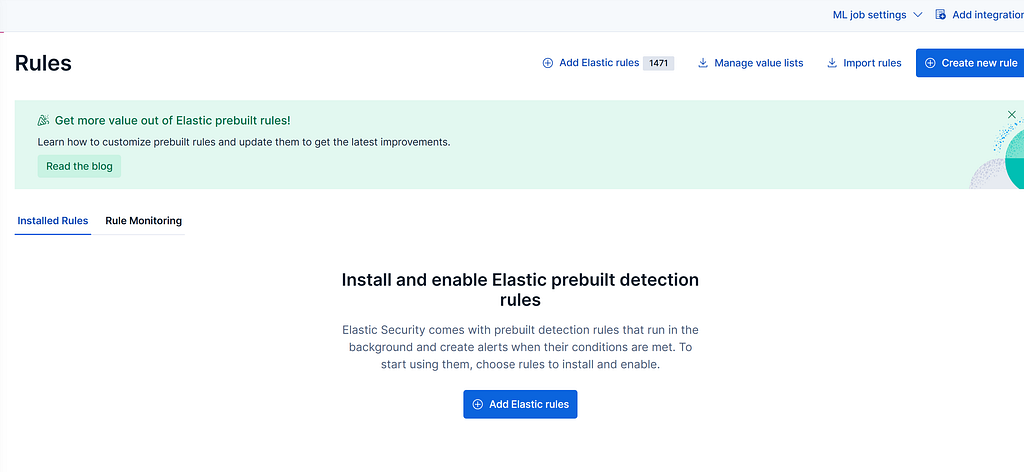Open the ML job settings dropdown

point(869,15)
